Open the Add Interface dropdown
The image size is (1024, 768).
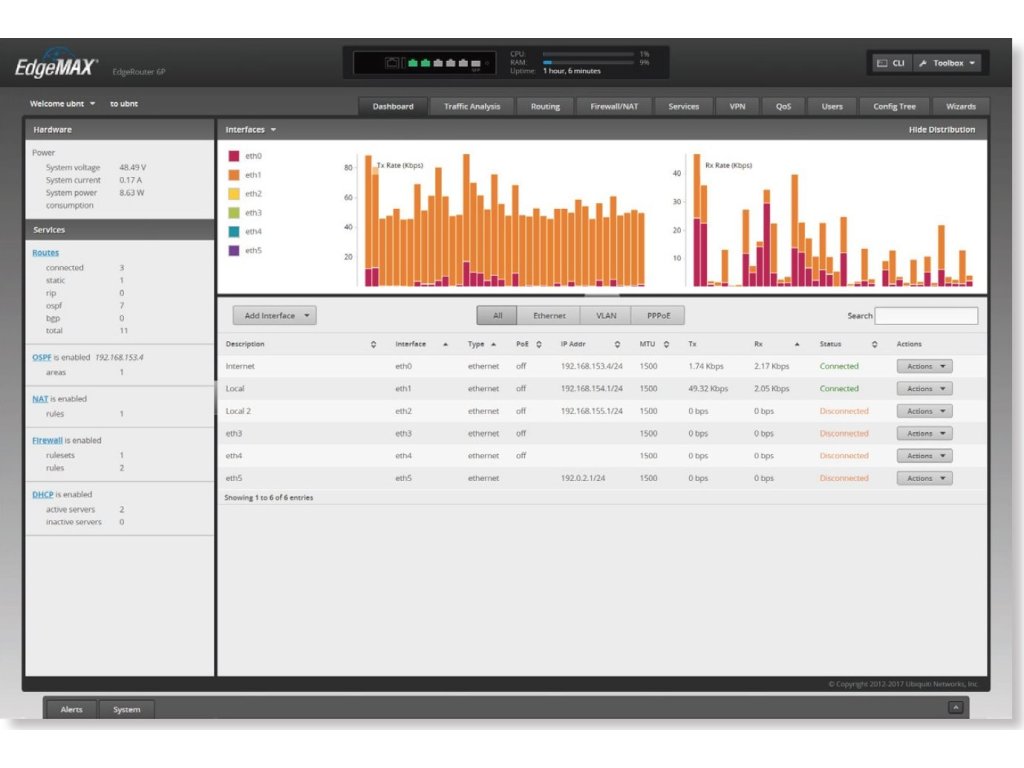coord(274,316)
